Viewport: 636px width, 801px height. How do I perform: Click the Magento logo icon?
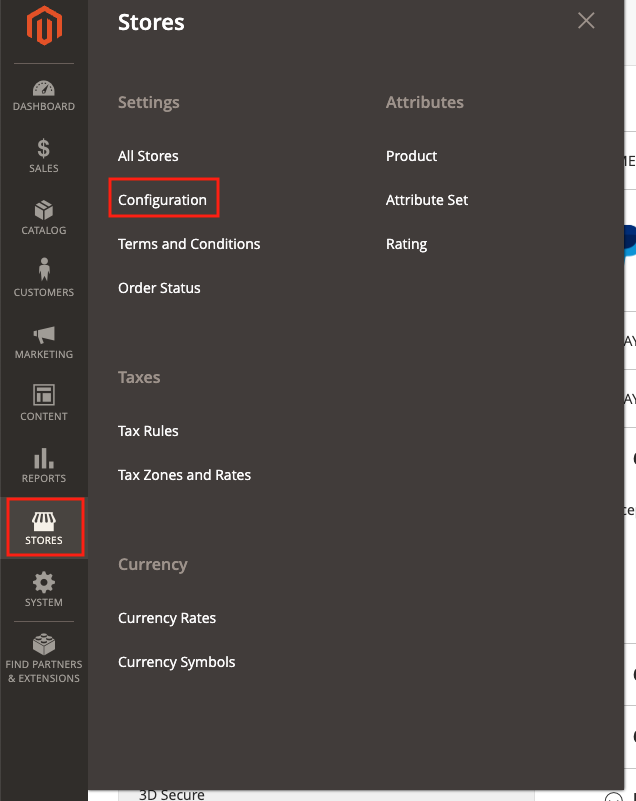pos(44,25)
